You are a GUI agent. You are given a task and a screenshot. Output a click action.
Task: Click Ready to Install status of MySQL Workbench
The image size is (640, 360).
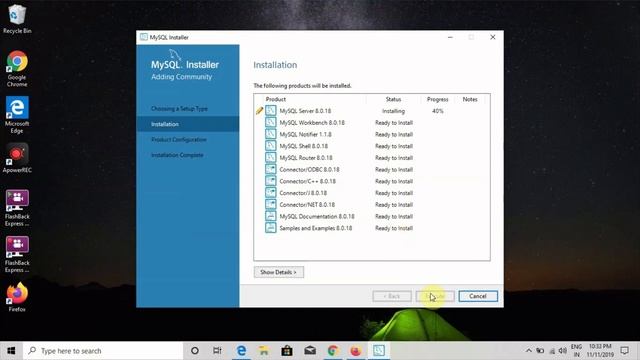click(x=394, y=122)
